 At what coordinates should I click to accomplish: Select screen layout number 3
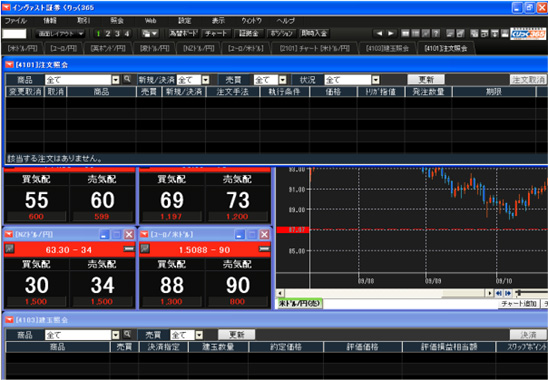117,34
